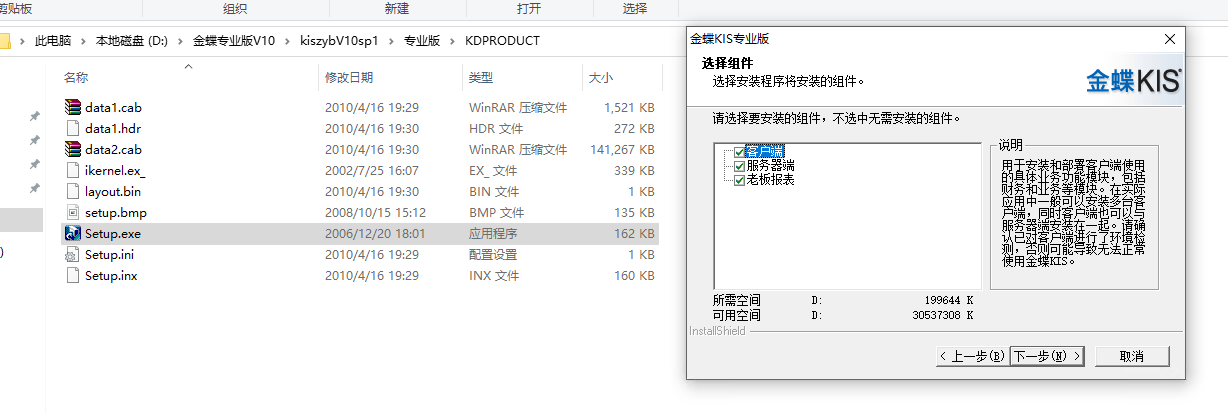Sort files by the 类型 column header
Image resolution: width=1228 pixels, height=414 pixels.
coord(481,77)
